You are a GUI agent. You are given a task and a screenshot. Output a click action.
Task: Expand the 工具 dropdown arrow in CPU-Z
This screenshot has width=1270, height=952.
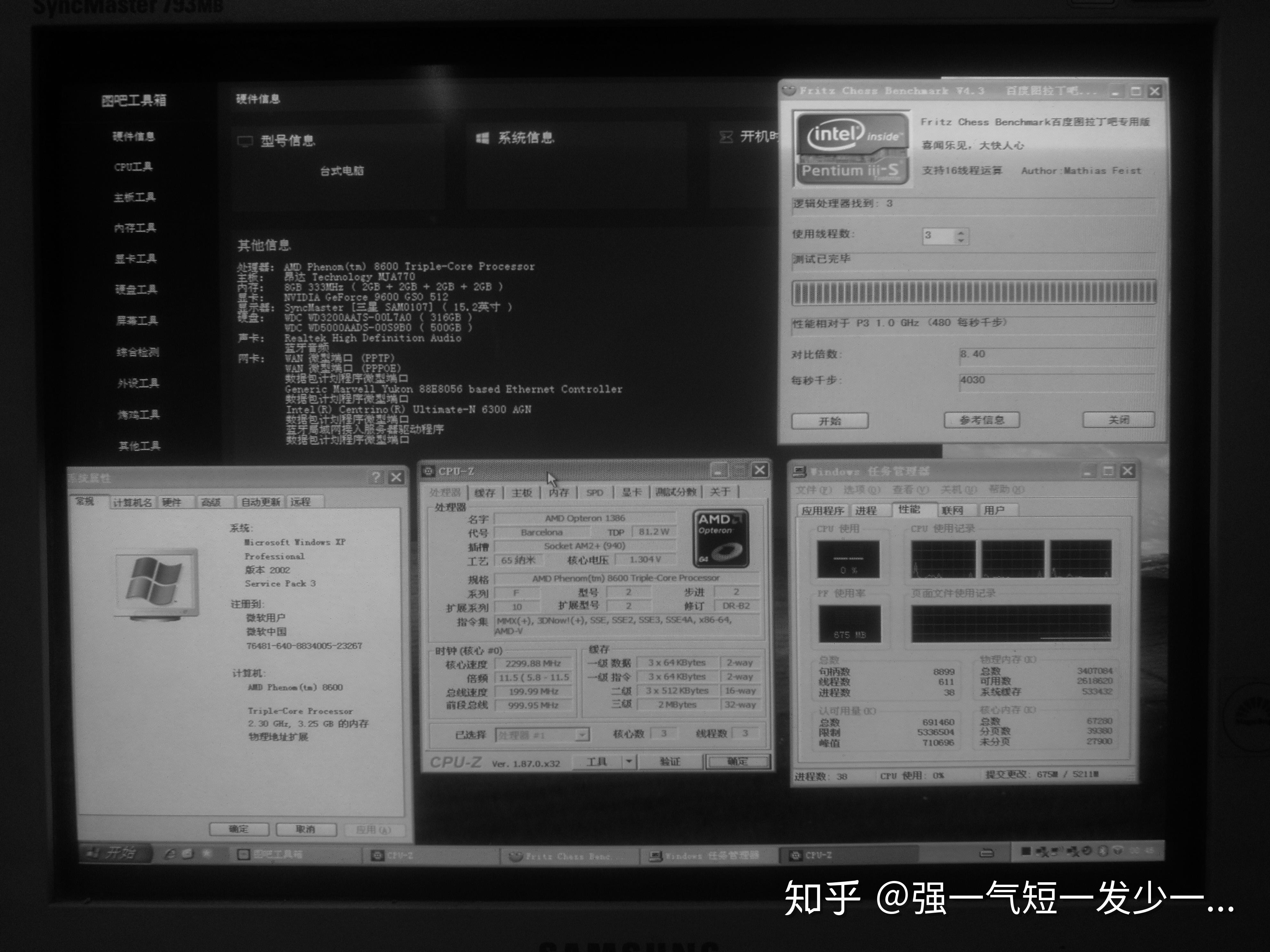coord(629,761)
